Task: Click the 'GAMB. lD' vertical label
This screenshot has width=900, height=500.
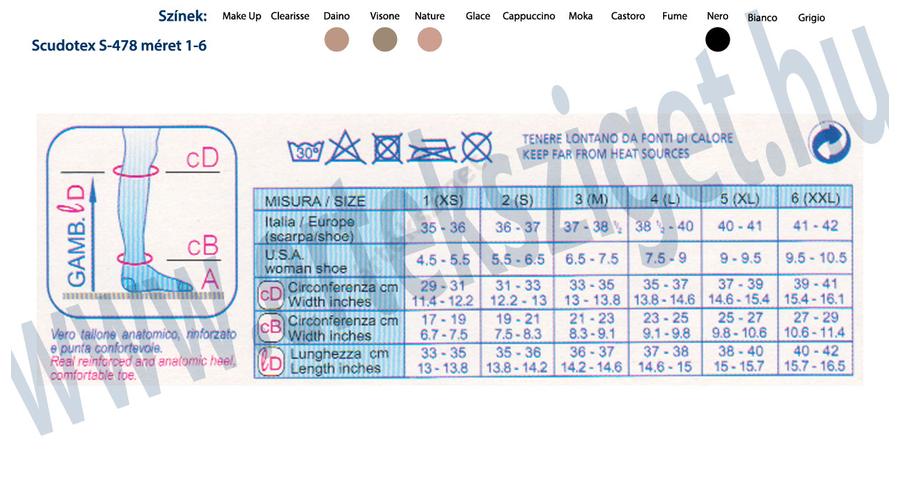Action: [75, 235]
